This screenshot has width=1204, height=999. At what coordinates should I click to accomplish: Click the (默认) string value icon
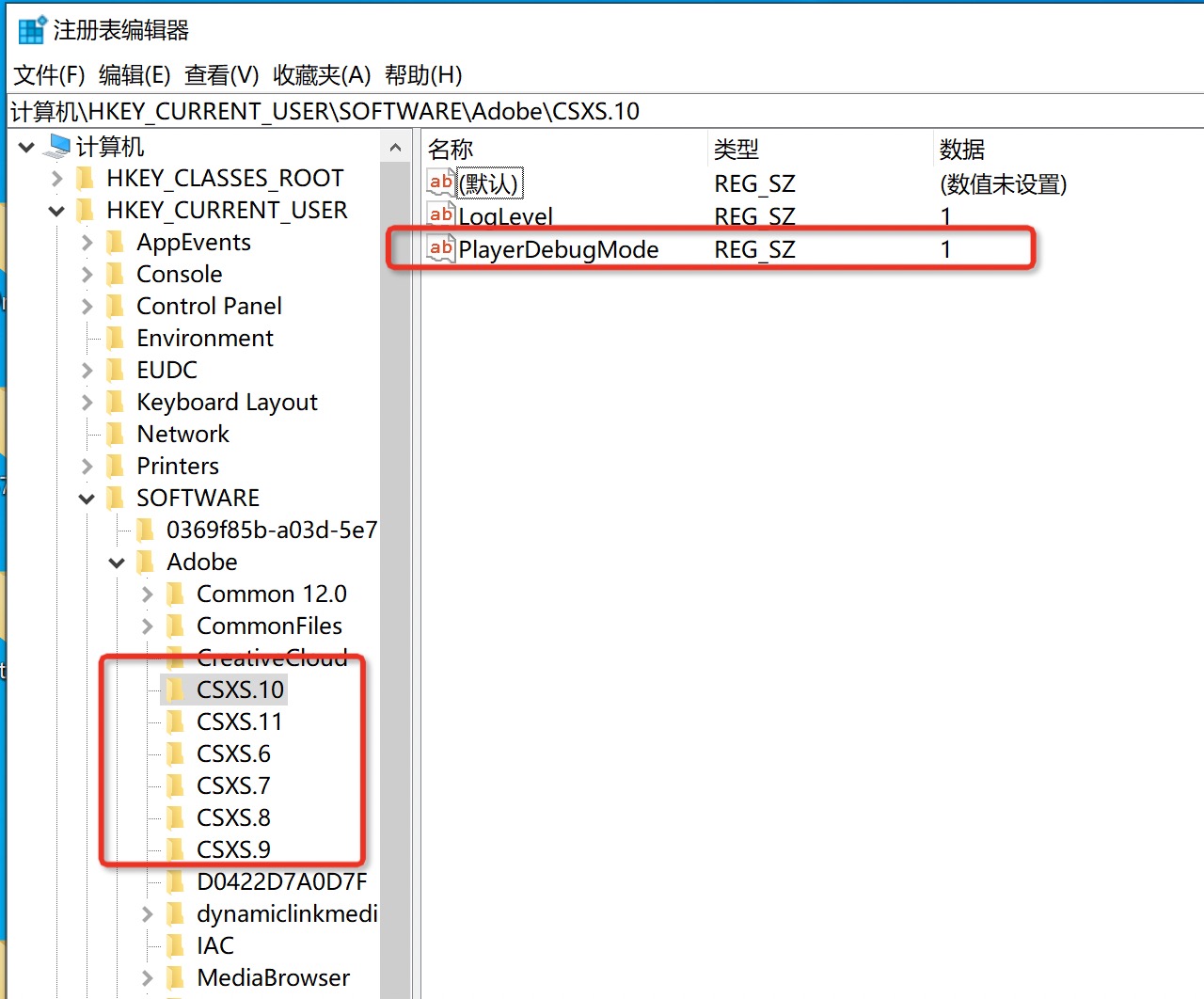[441, 182]
